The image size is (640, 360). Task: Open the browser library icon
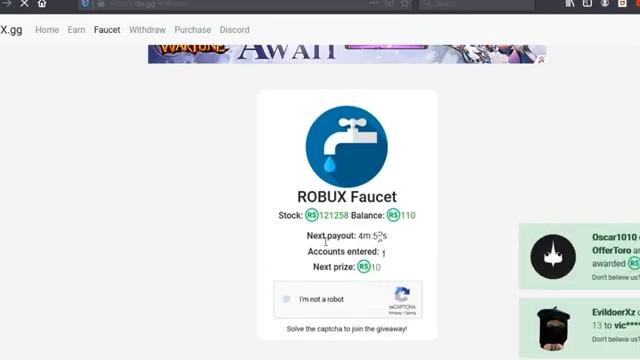click(x=570, y=3)
